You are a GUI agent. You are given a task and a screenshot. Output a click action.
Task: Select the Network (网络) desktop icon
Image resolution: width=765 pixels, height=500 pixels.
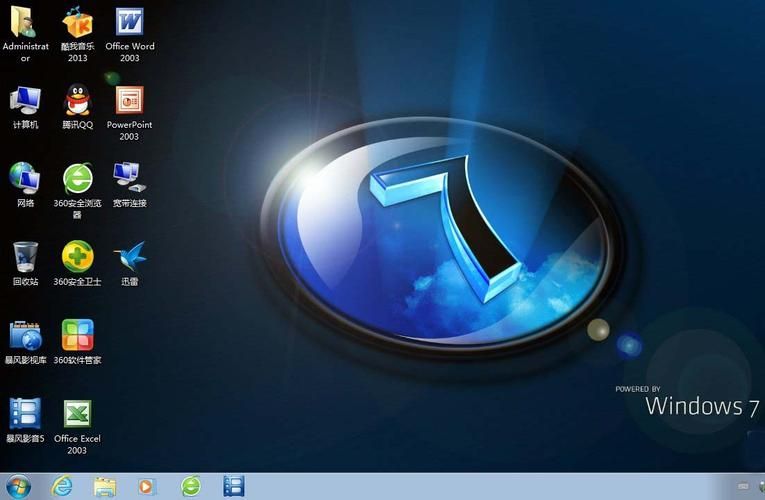coord(25,178)
